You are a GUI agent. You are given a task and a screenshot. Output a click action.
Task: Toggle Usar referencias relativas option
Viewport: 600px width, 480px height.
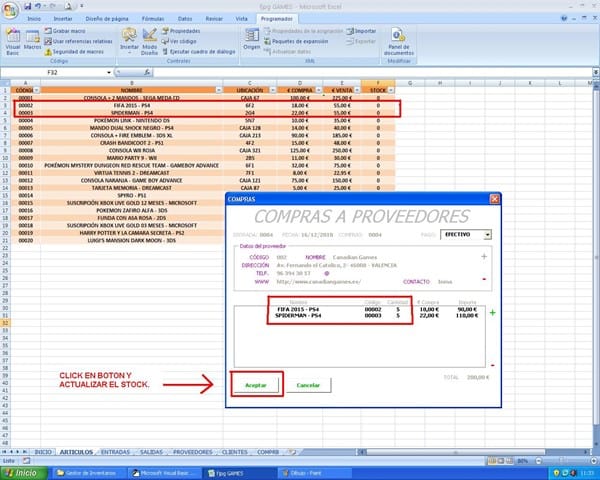[82, 39]
